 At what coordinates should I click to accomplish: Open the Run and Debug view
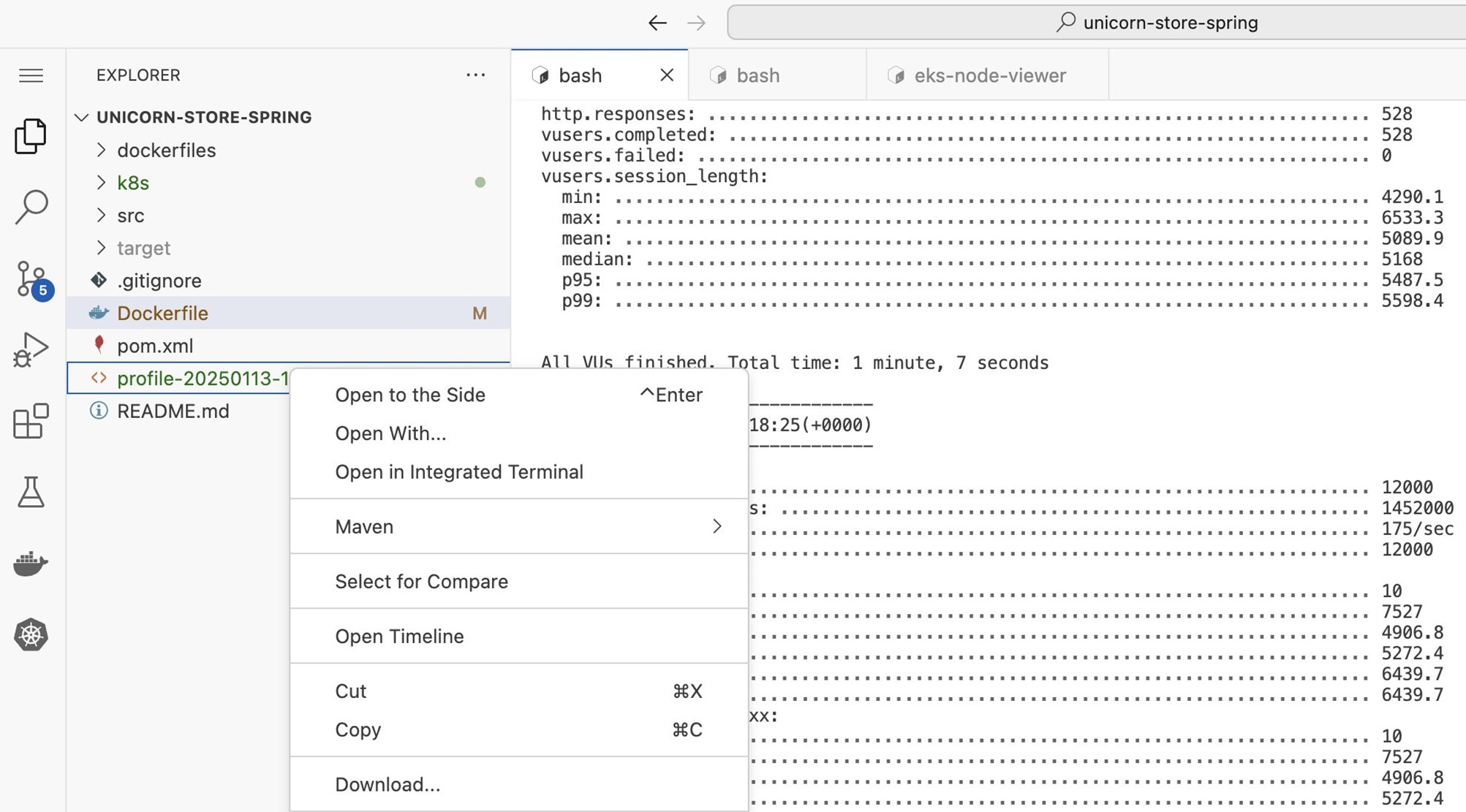(31, 349)
